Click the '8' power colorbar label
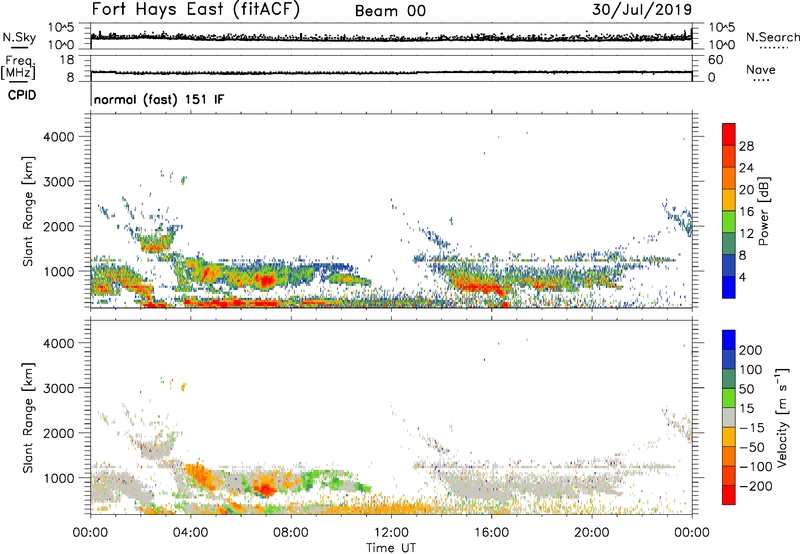Image resolution: width=800 pixels, height=554 pixels. [742, 255]
